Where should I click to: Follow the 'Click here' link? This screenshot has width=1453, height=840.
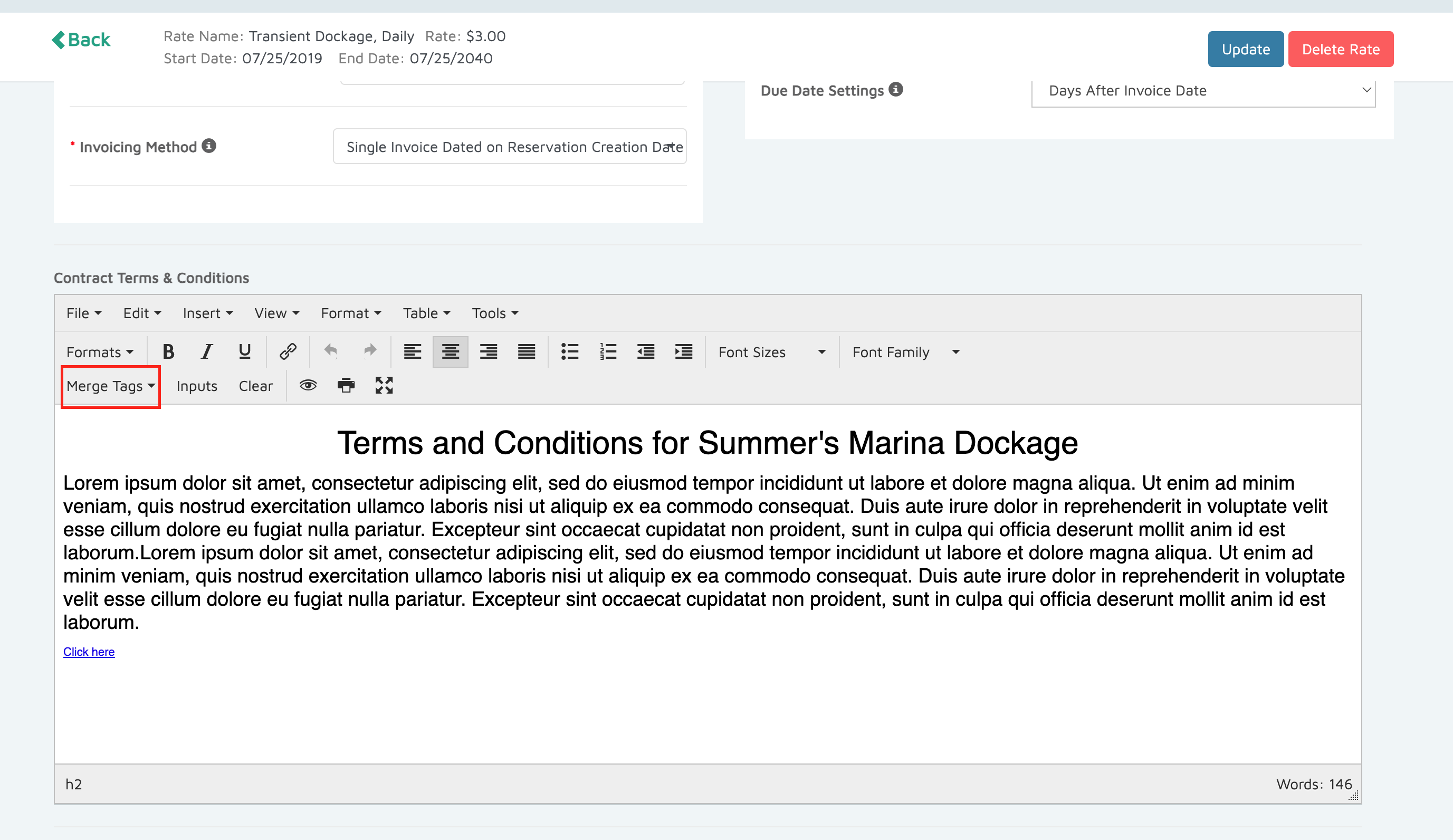tap(89, 652)
